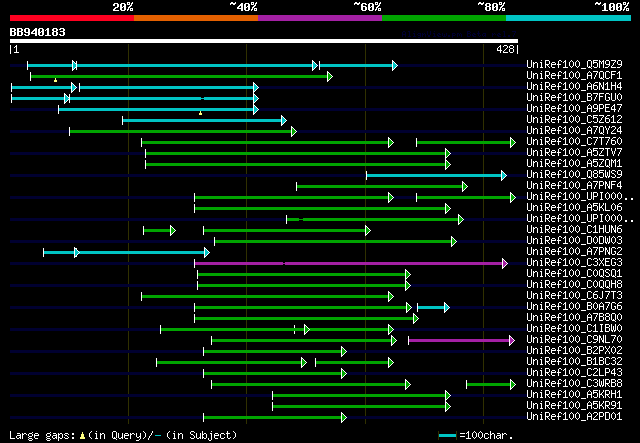Click the short green segment in the C1HUN6 row
The height and width of the screenshot is (443, 640).
(x=160, y=231)
